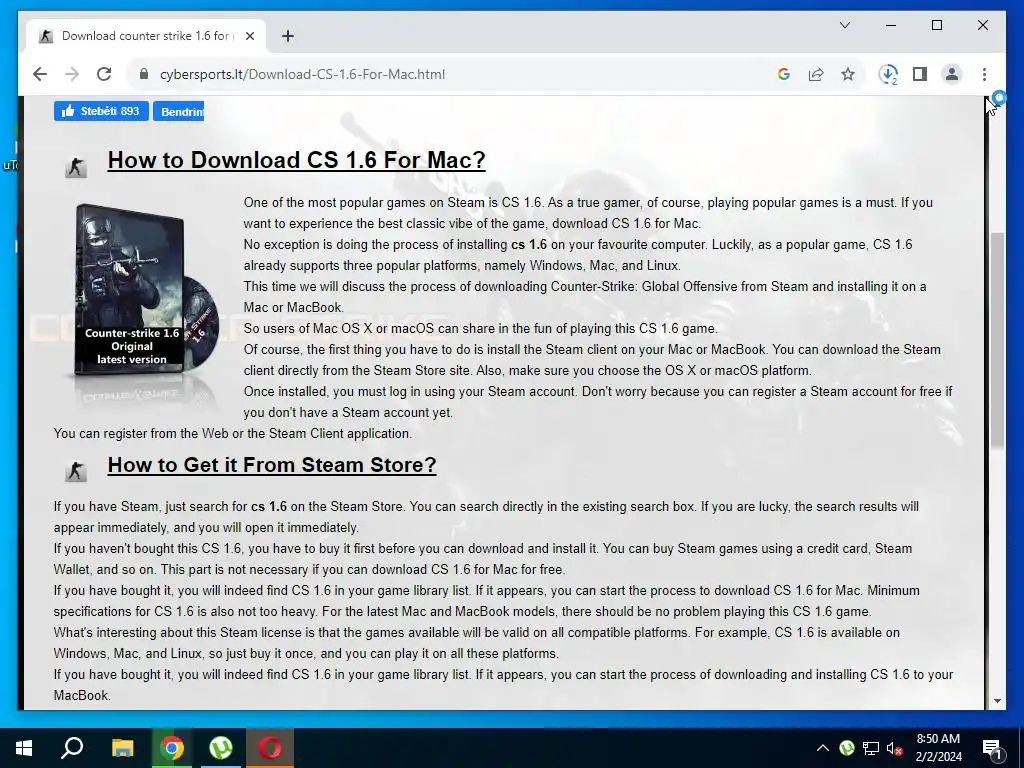Viewport: 1024px width, 768px height.
Task: Open a new browser tab
Action: click(x=288, y=36)
